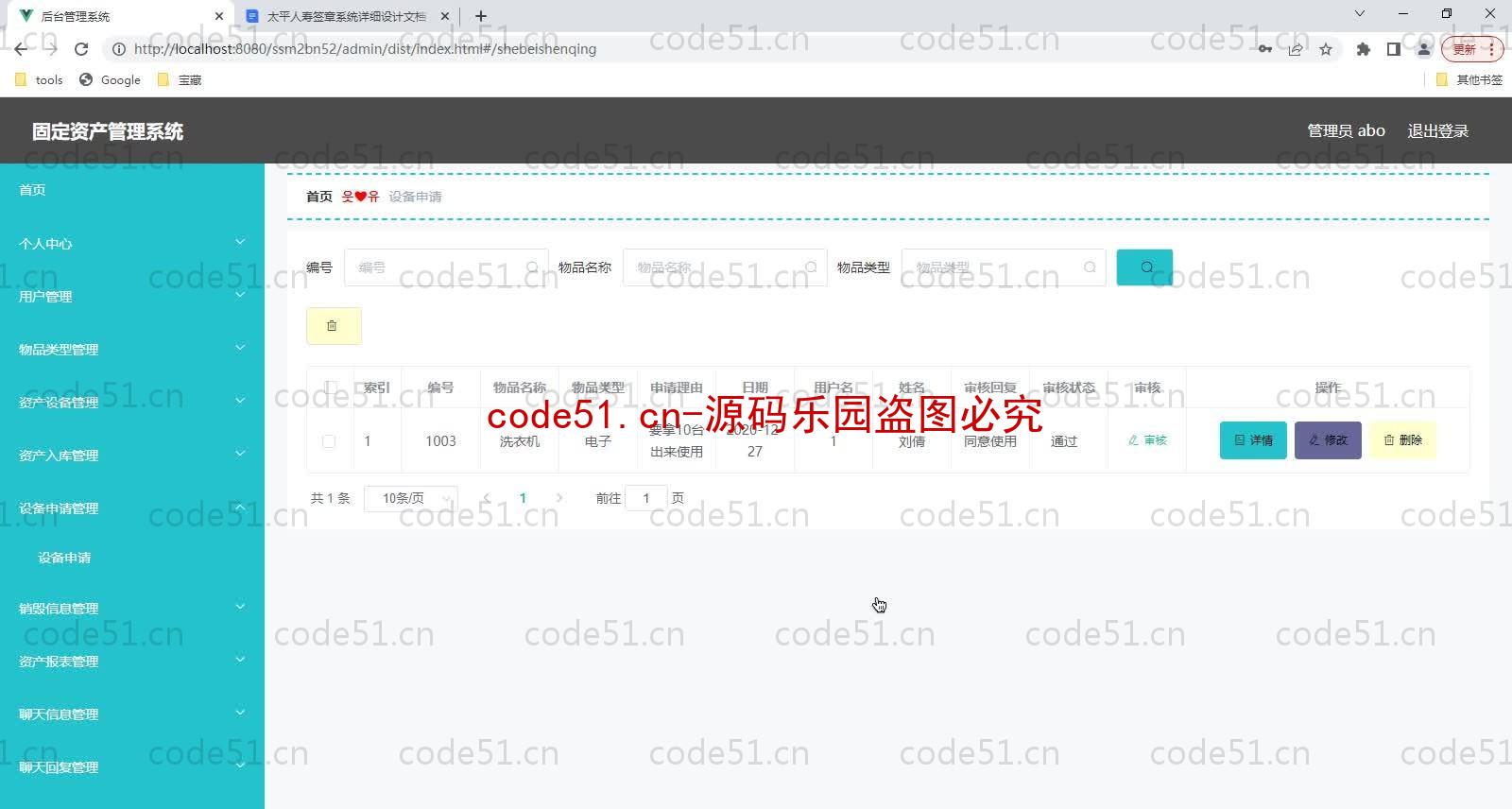
Task: Click the 修改 edit button for row 1003
Action: click(1328, 440)
